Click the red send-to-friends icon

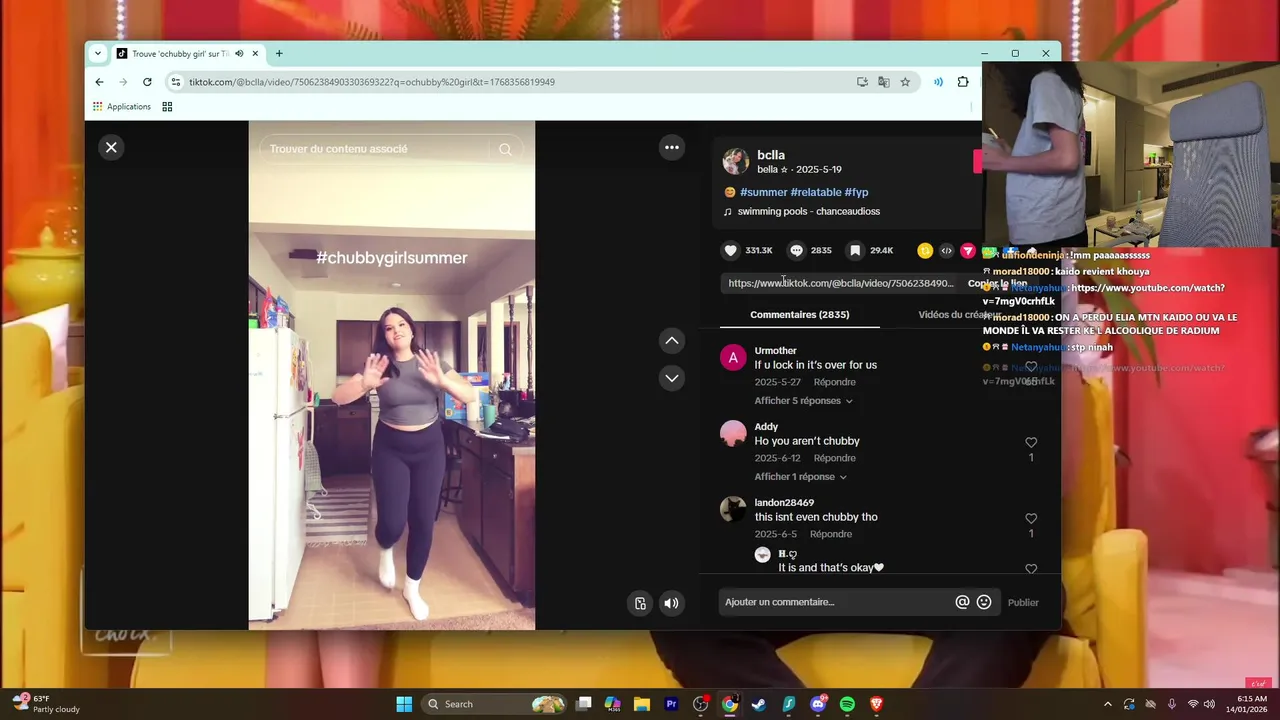click(967, 250)
